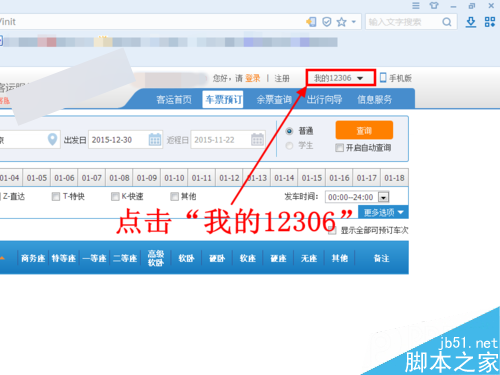Select the 01-15 date tab
The height and width of the screenshot is (375, 500).
click(x=312, y=178)
